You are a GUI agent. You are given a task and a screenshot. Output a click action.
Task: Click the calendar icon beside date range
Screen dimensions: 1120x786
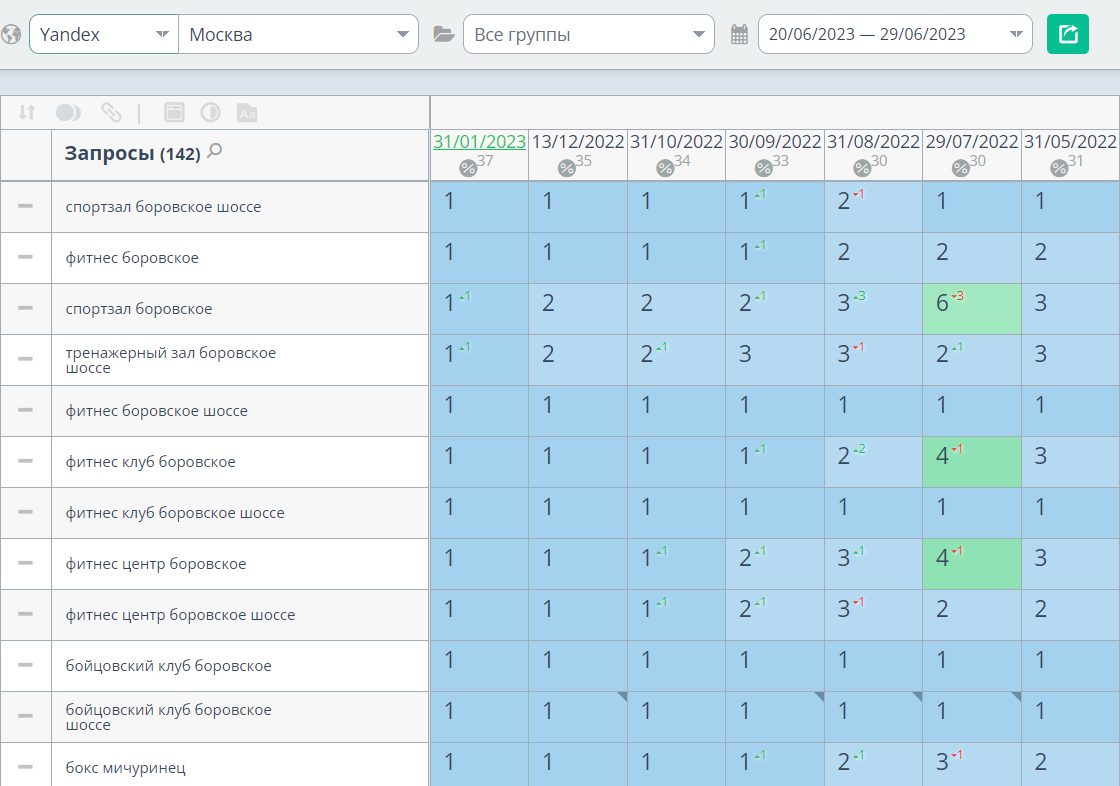739,35
